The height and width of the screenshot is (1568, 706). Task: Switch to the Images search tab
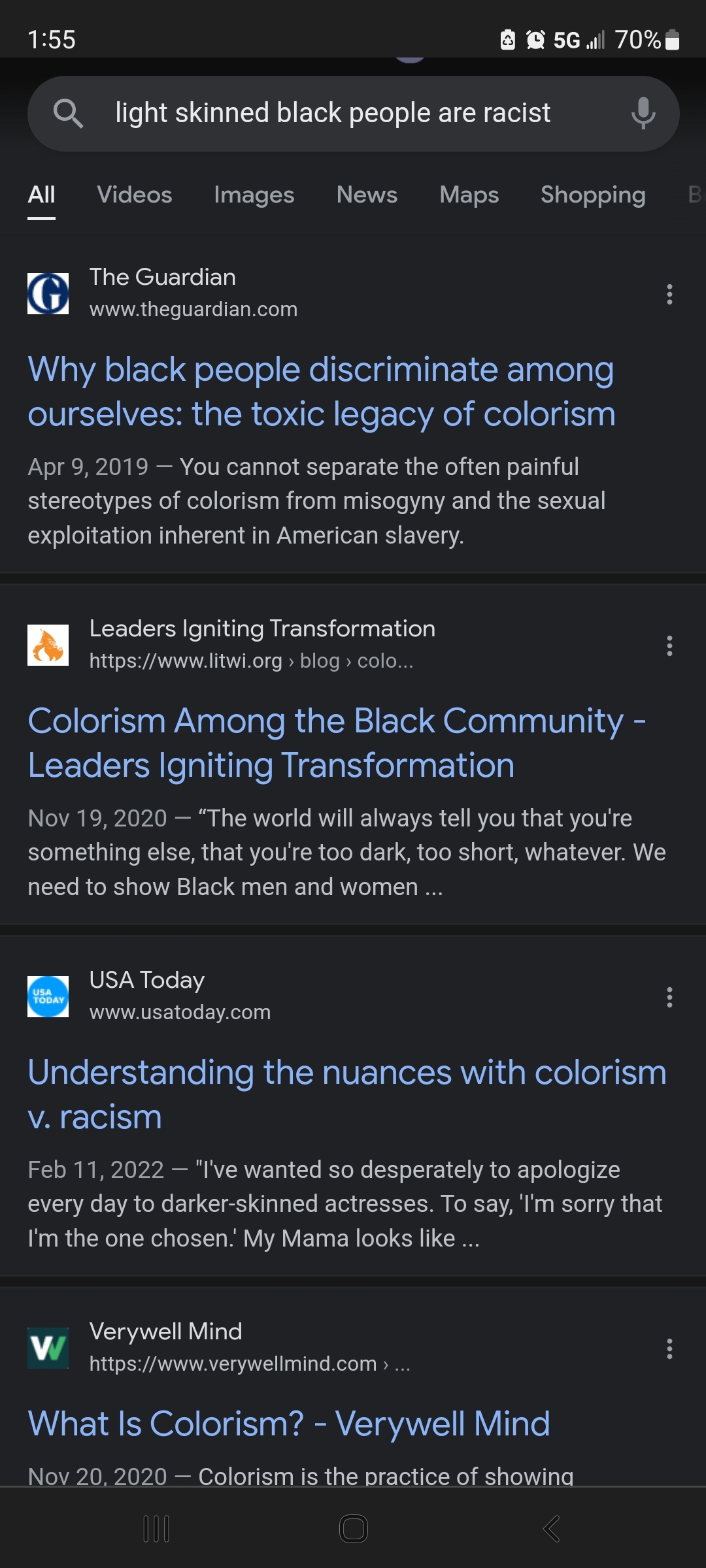click(254, 195)
